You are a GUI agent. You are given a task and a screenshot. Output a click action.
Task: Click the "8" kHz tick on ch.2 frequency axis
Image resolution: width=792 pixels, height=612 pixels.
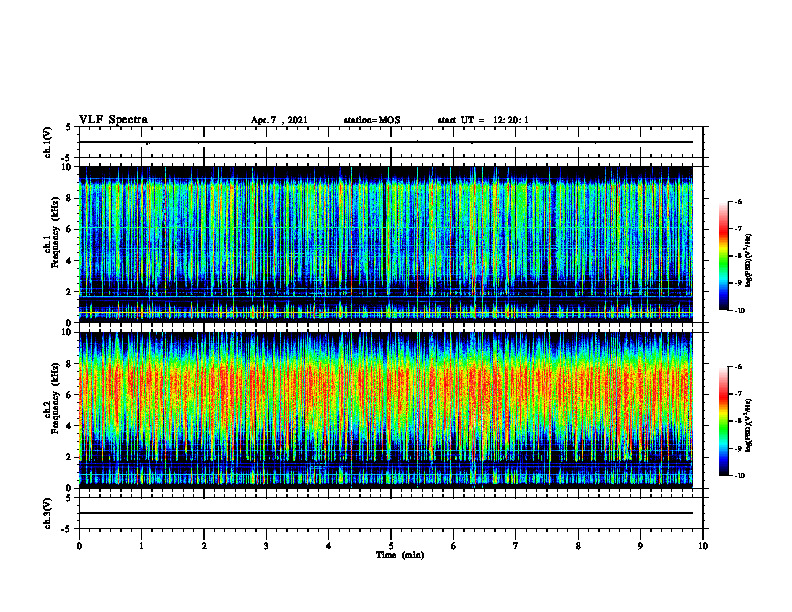pos(70,364)
